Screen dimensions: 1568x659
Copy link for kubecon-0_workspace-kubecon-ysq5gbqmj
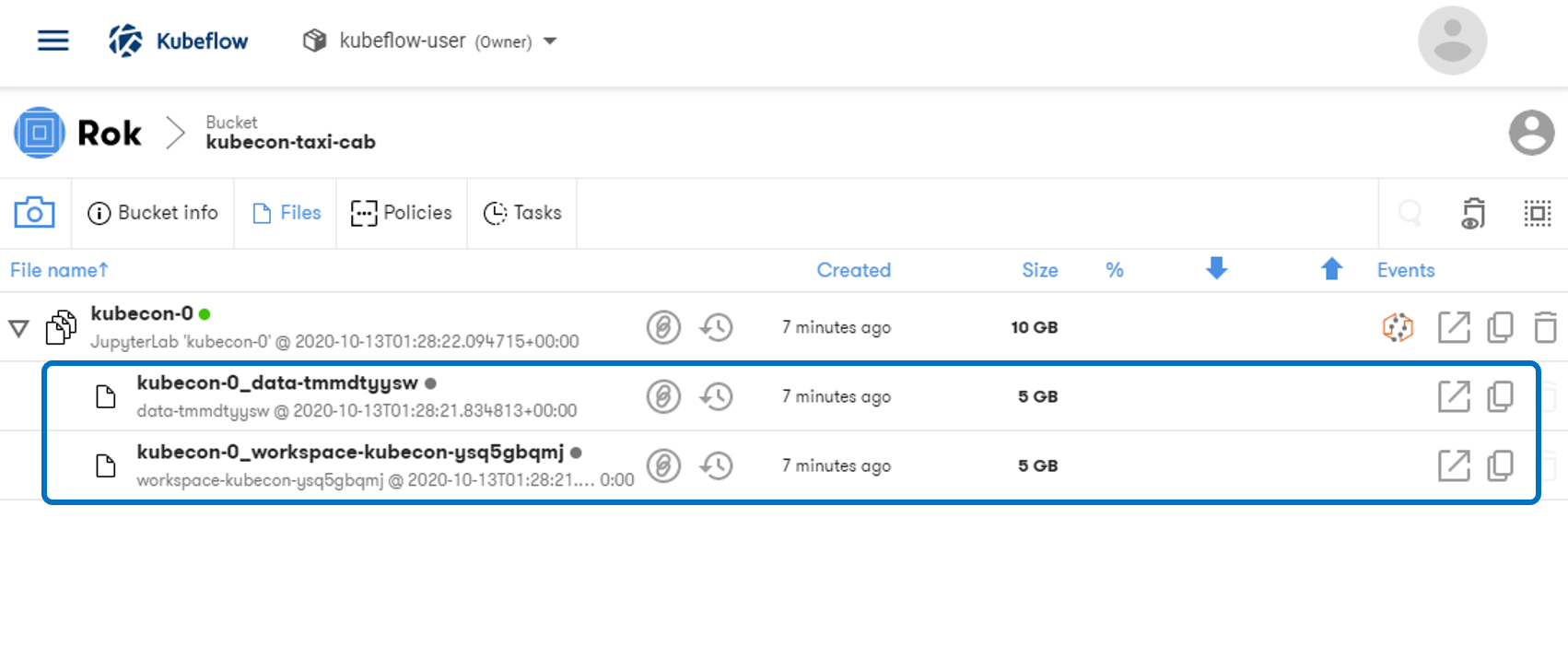pos(1500,465)
